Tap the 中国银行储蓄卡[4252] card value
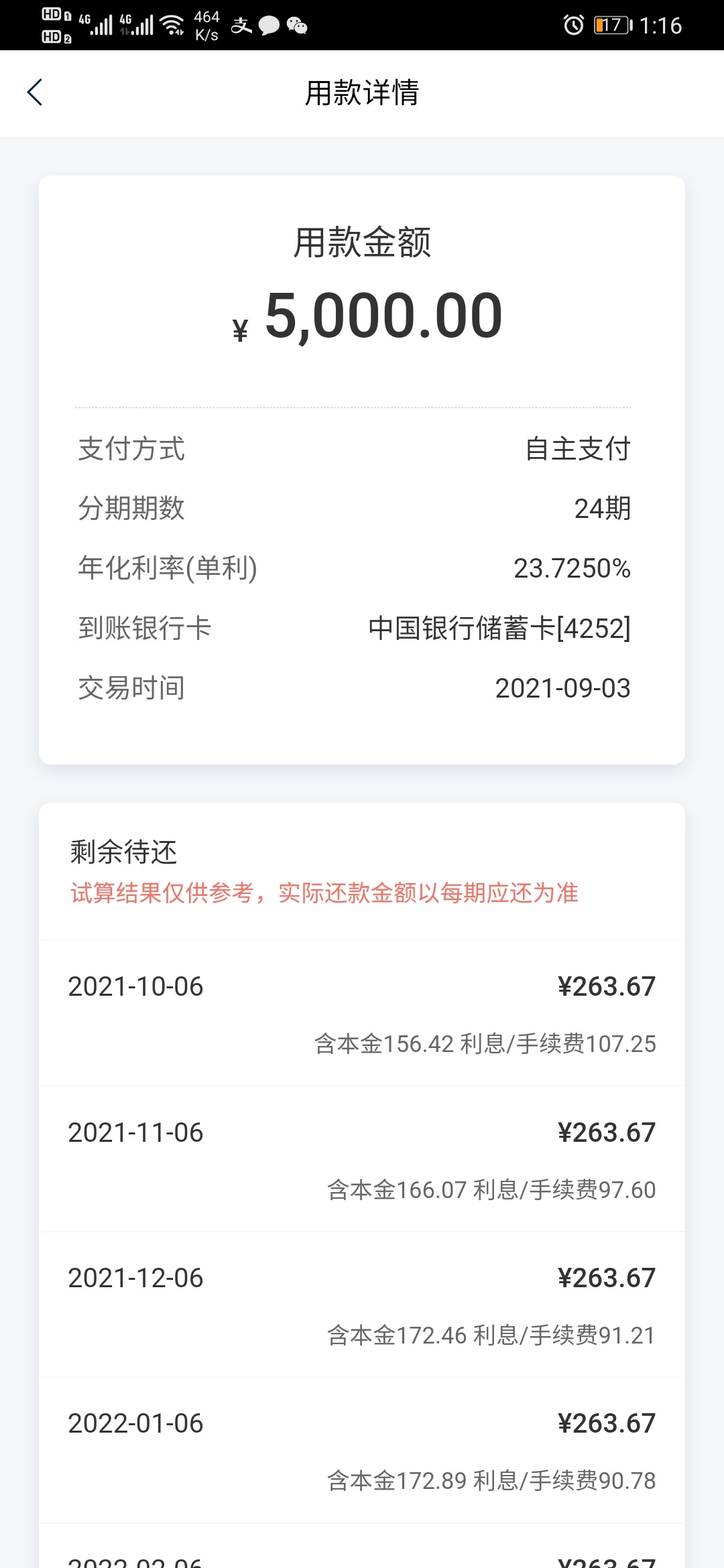 point(499,629)
